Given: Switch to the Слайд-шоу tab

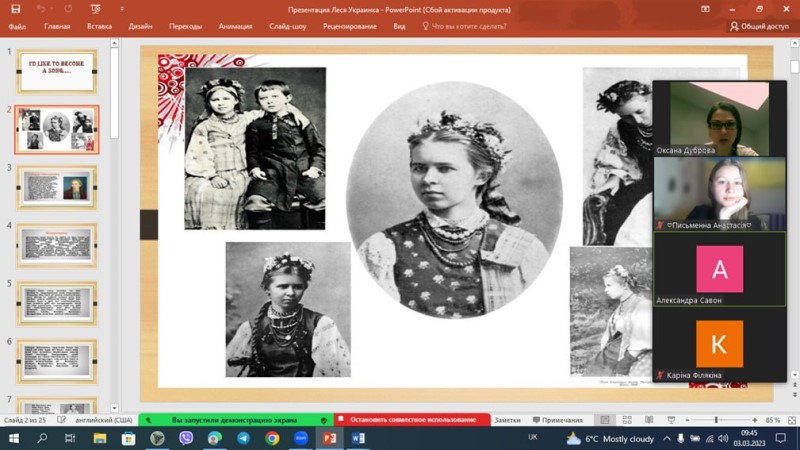Looking at the screenshot, I should coord(288,27).
